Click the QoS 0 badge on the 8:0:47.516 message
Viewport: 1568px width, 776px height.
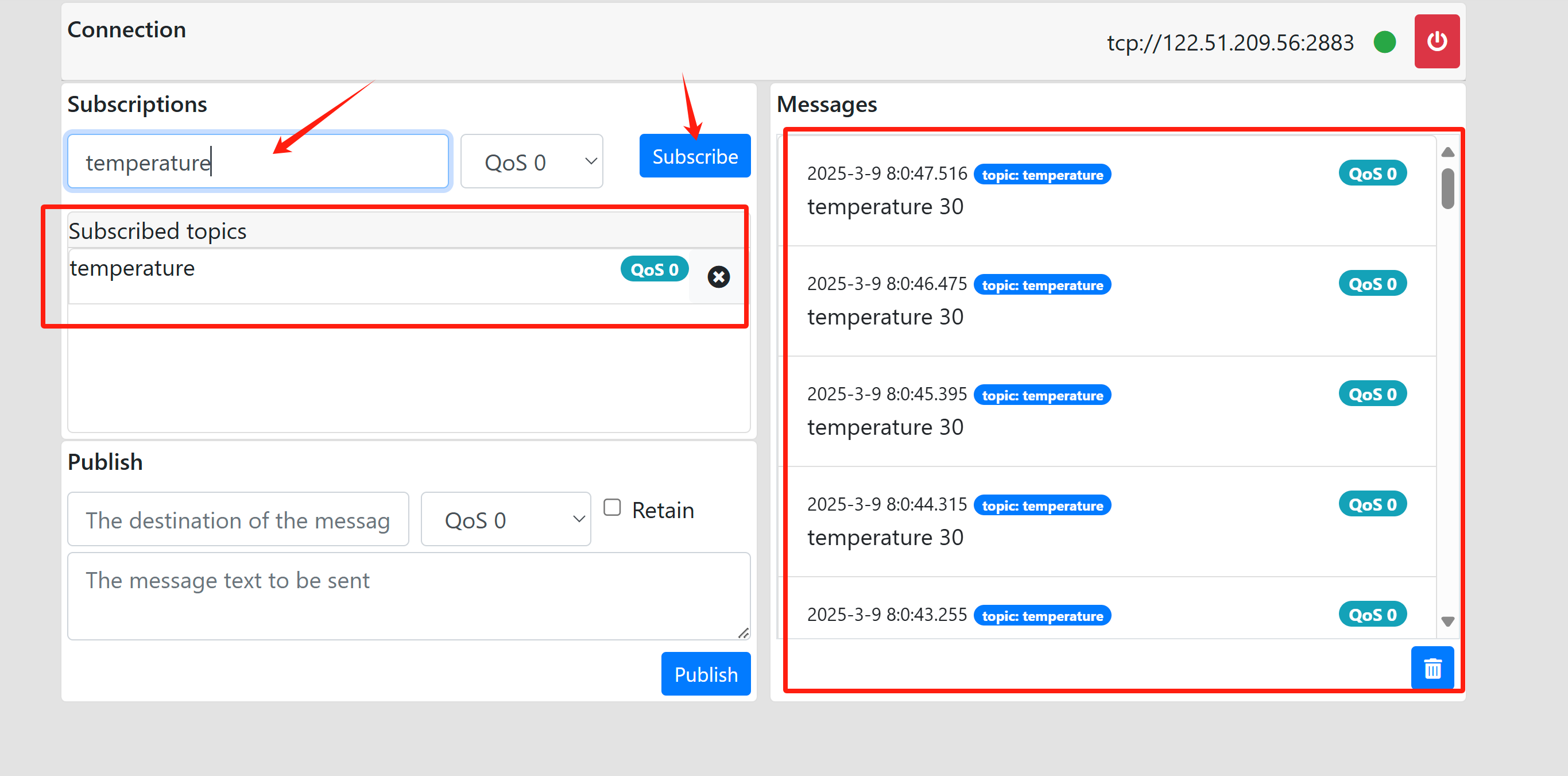(x=1373, y=173)
